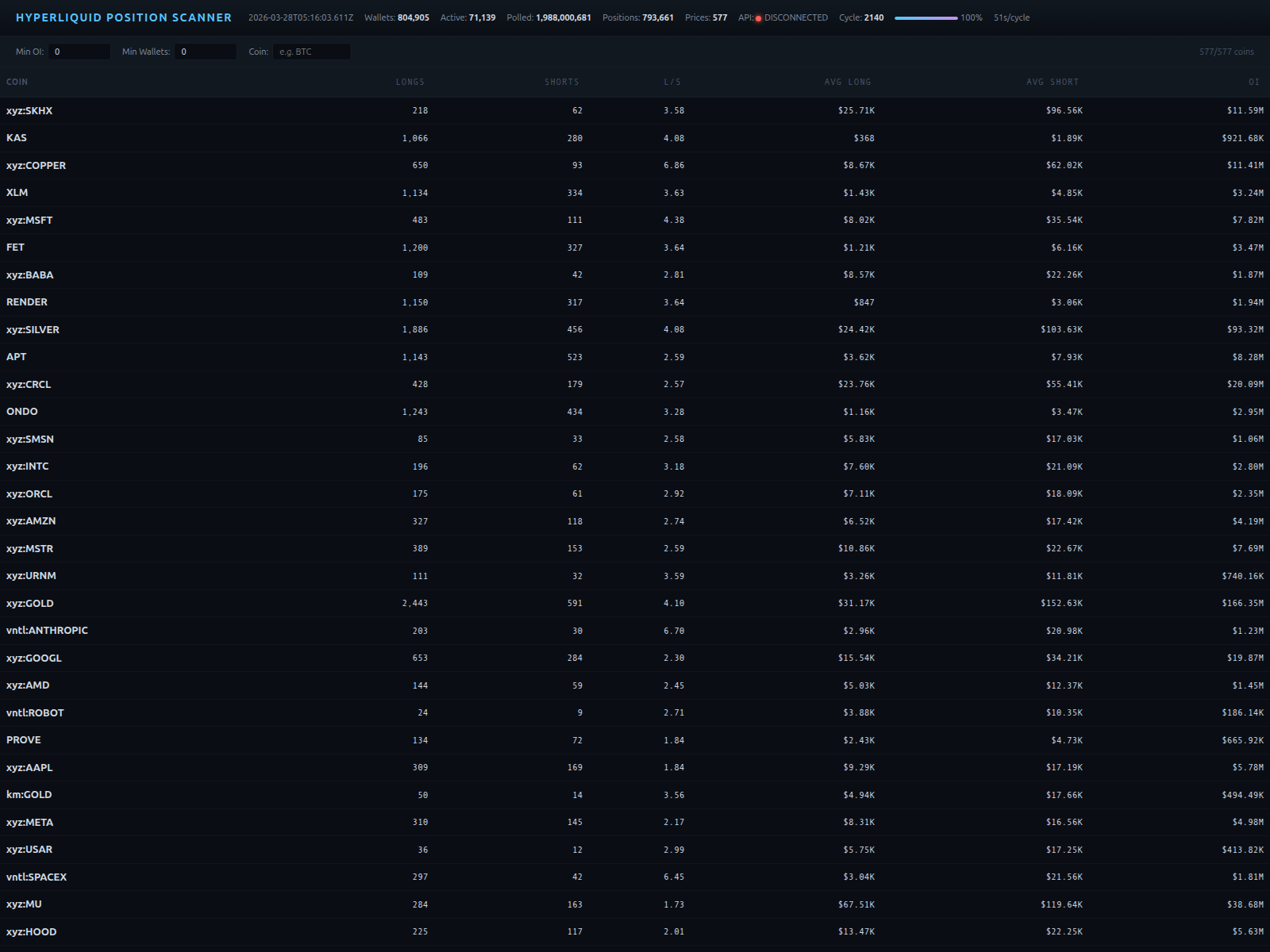
Task: Sort the table by SHORTS column
Action: (x=561, y=82)
